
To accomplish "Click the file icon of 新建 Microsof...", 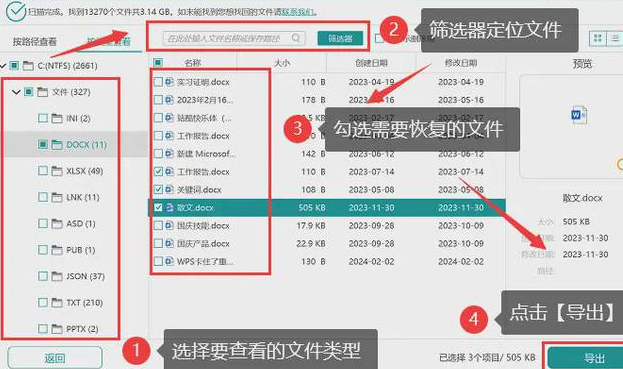I will click(x=169, y=153).
